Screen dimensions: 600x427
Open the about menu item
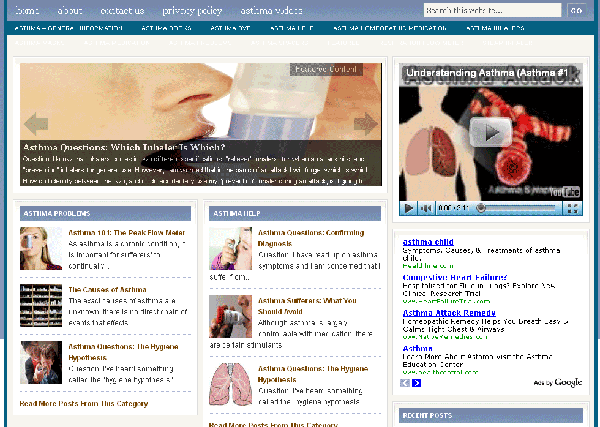pyautogui.click(x=70, y=11)
